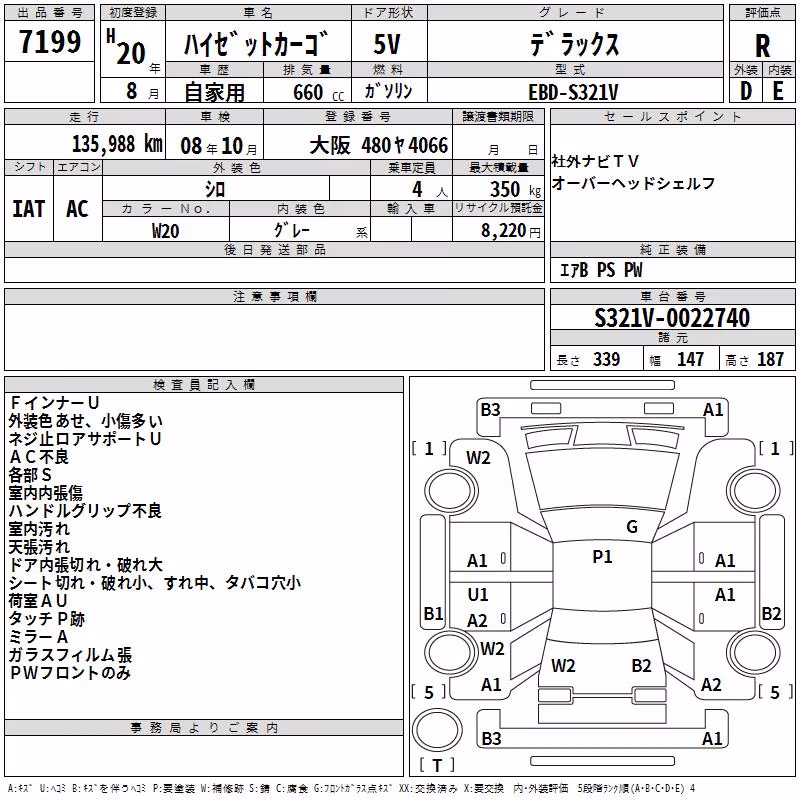Screen dimensions: 800x800
Task: Click front-left wheel circle on diagram
Action: point(451,491)
